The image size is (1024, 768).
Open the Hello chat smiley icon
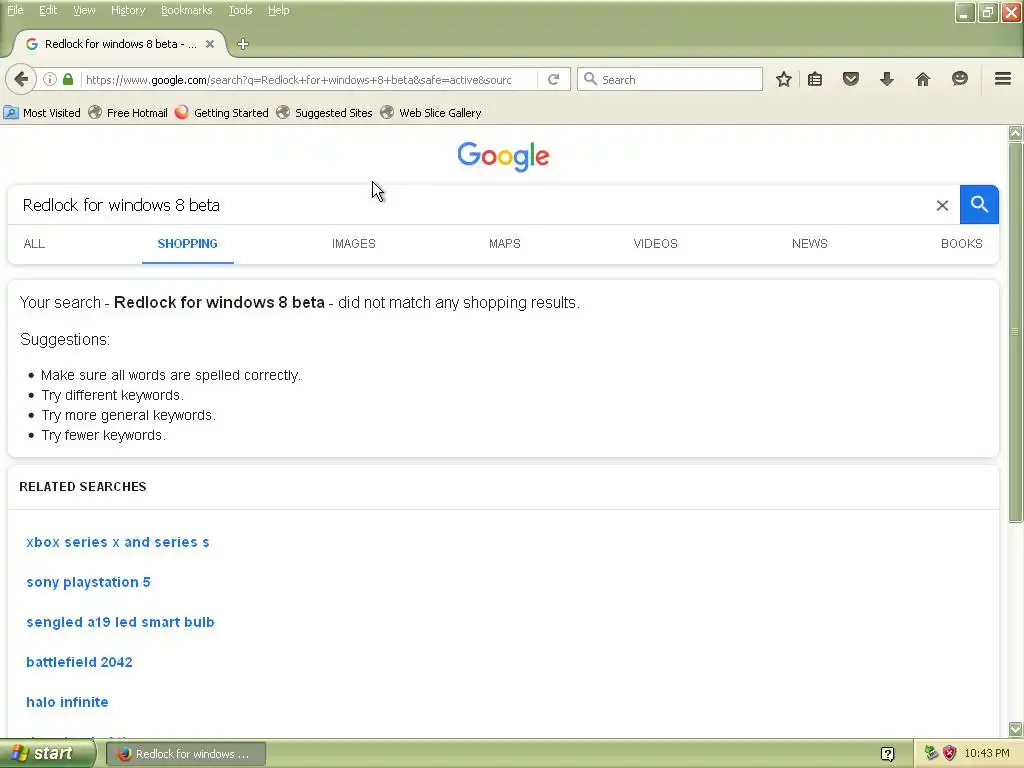(959, 80)
